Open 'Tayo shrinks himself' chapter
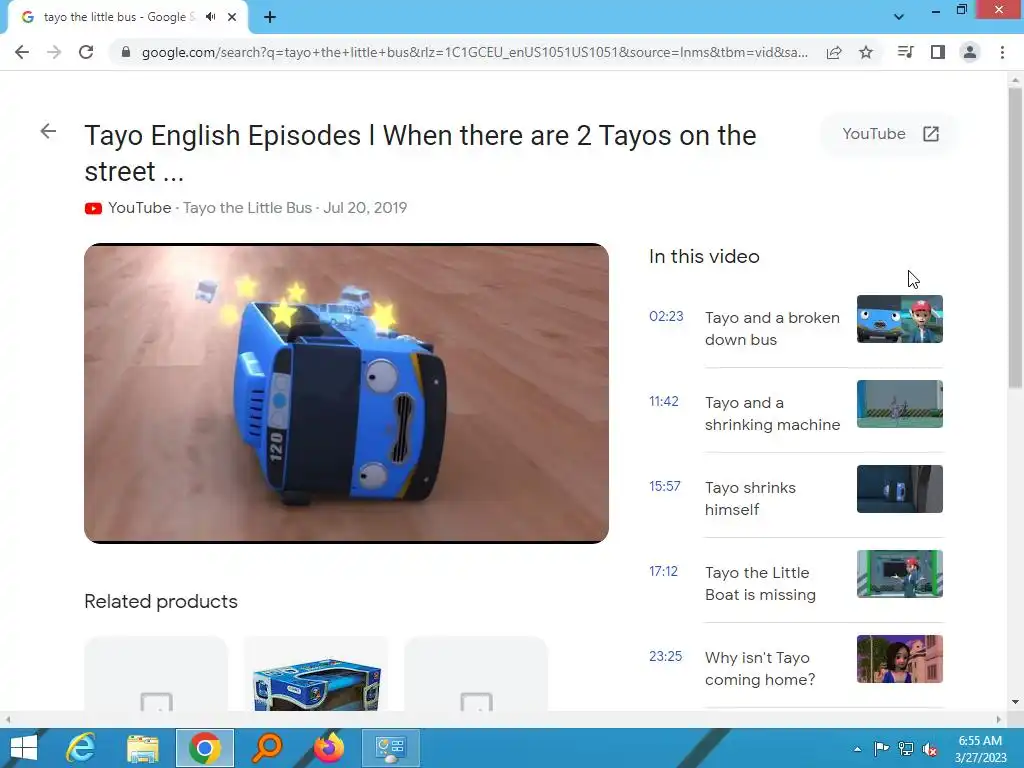Image resolution: width=1024 pixels, height=768 pixels. coord(750,498)
